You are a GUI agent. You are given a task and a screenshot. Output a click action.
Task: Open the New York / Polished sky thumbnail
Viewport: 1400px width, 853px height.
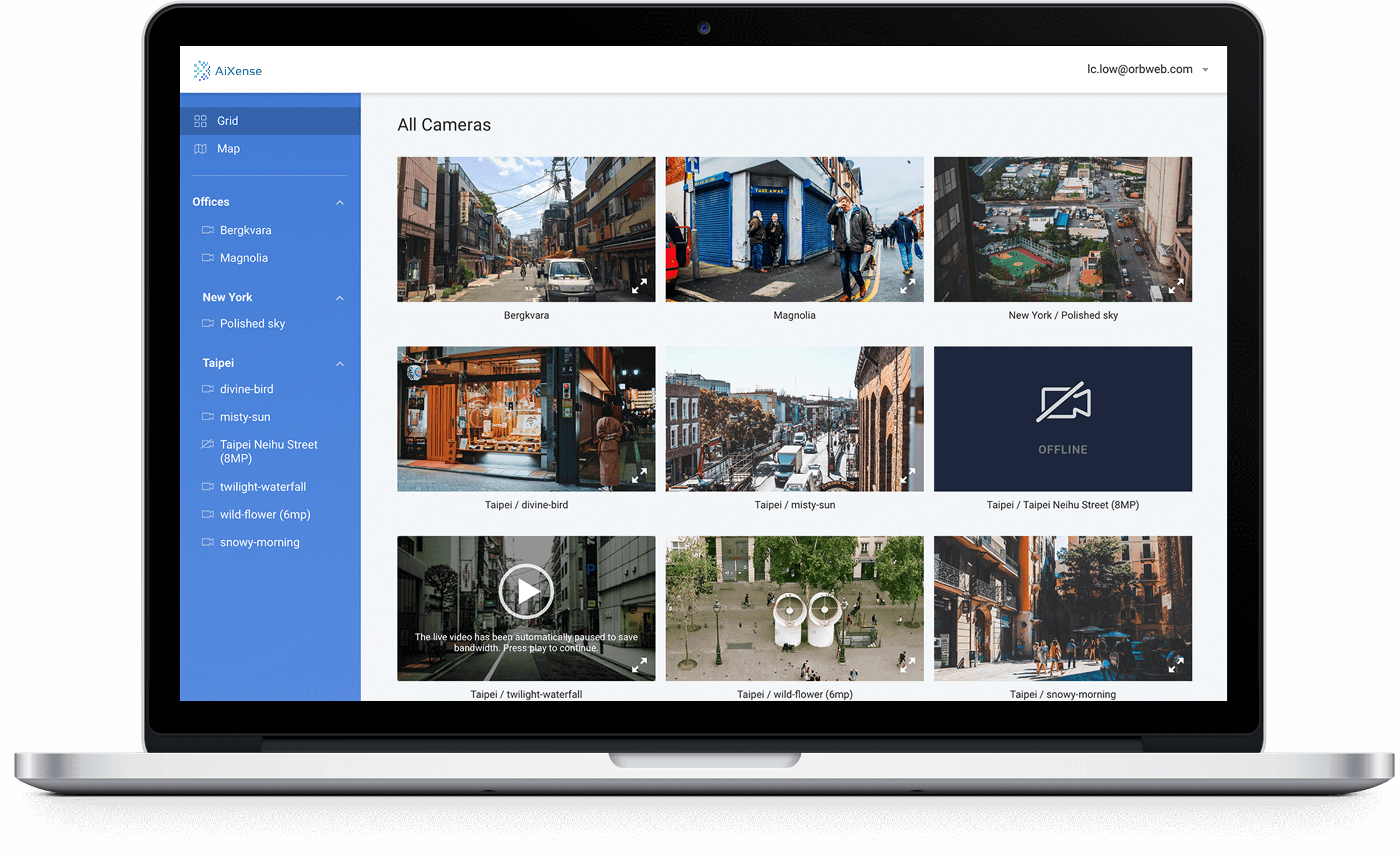point(1062,229)
